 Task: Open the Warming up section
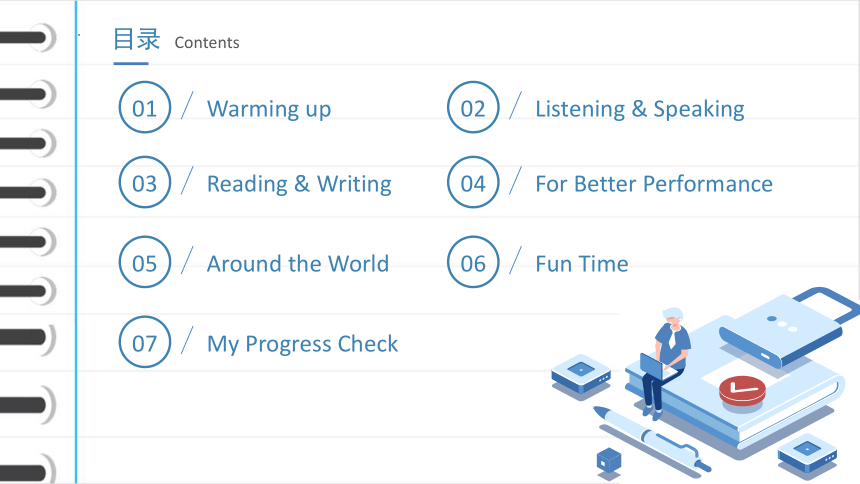tap(269, 109)
